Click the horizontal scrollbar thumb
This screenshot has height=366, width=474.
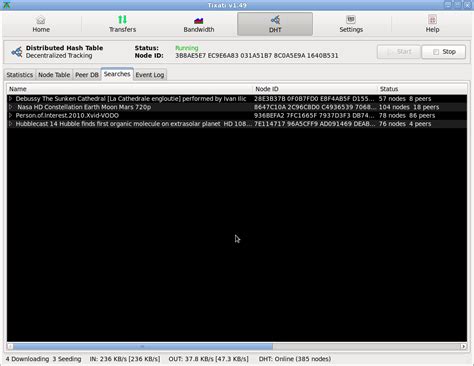point(143,347)
